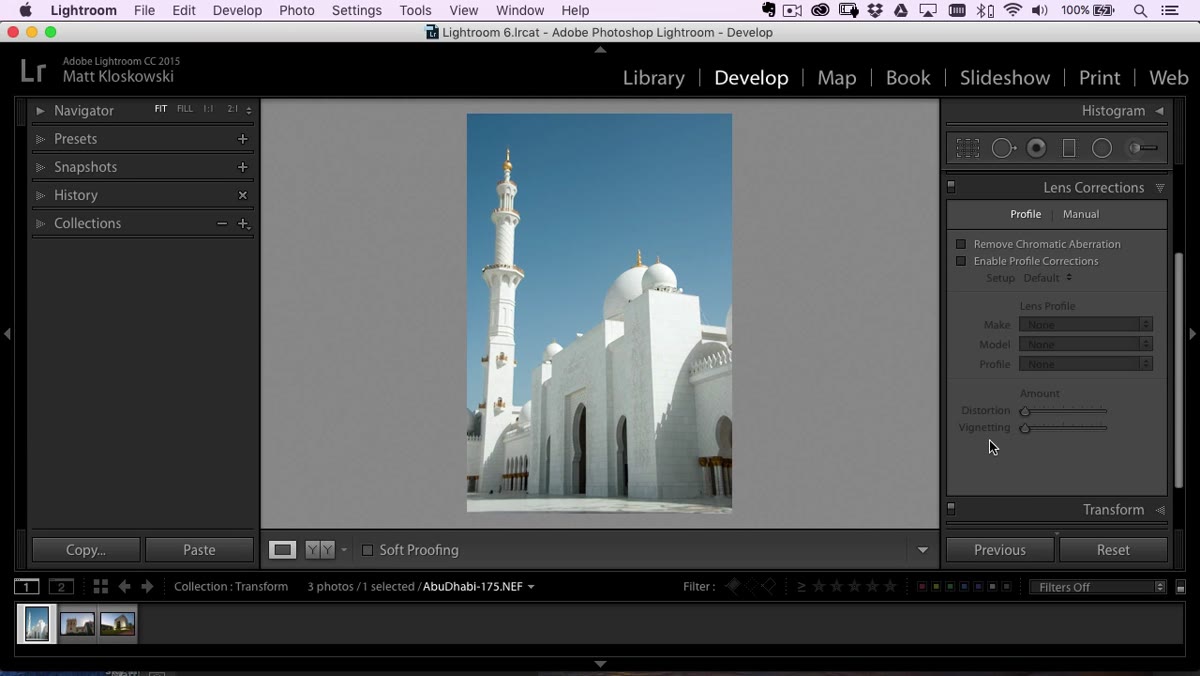
Task: Open the Develop menu in menu bar
Action: (237, 10)
